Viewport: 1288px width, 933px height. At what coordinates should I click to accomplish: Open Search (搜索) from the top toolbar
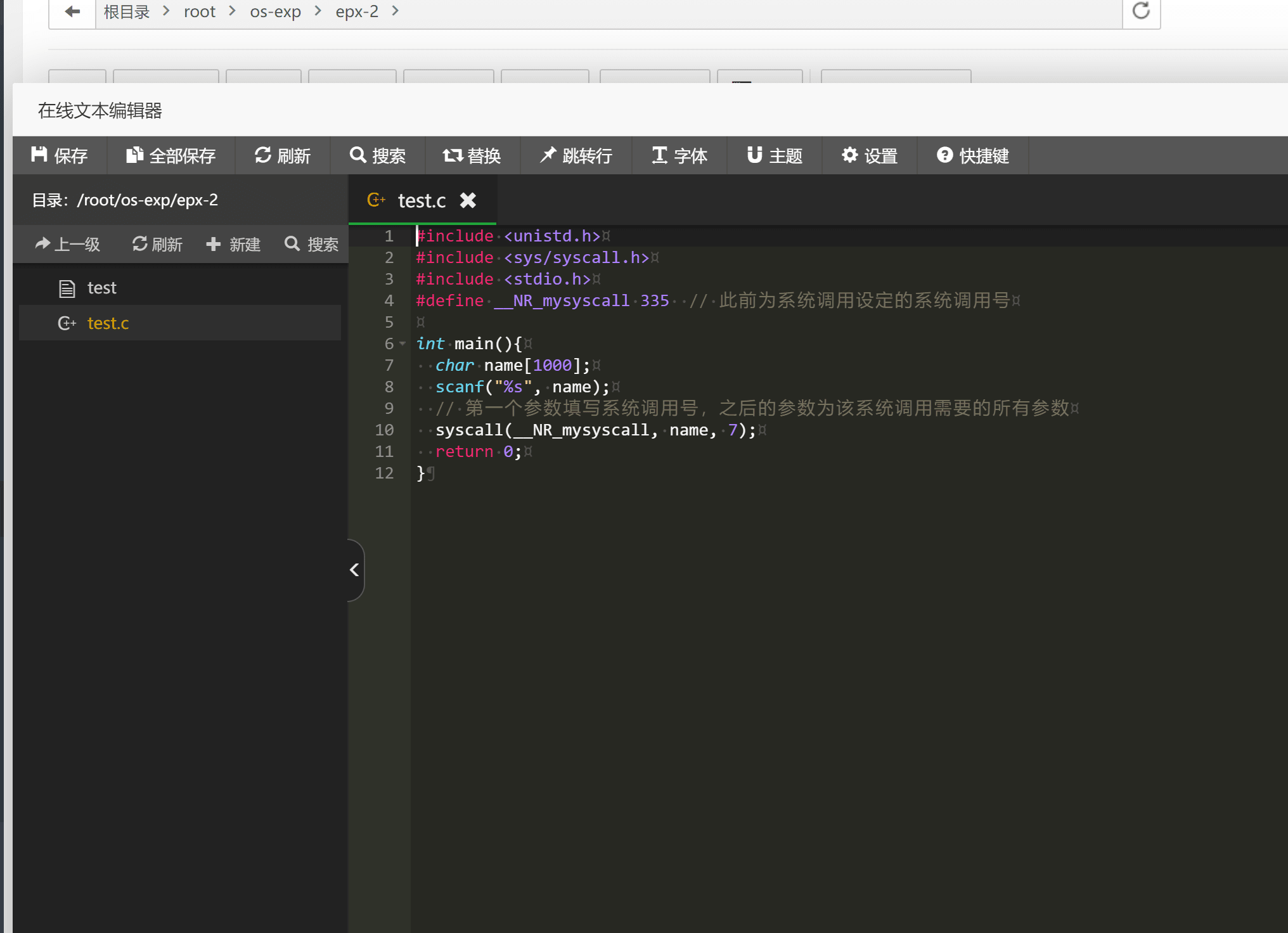click(377, 155)
